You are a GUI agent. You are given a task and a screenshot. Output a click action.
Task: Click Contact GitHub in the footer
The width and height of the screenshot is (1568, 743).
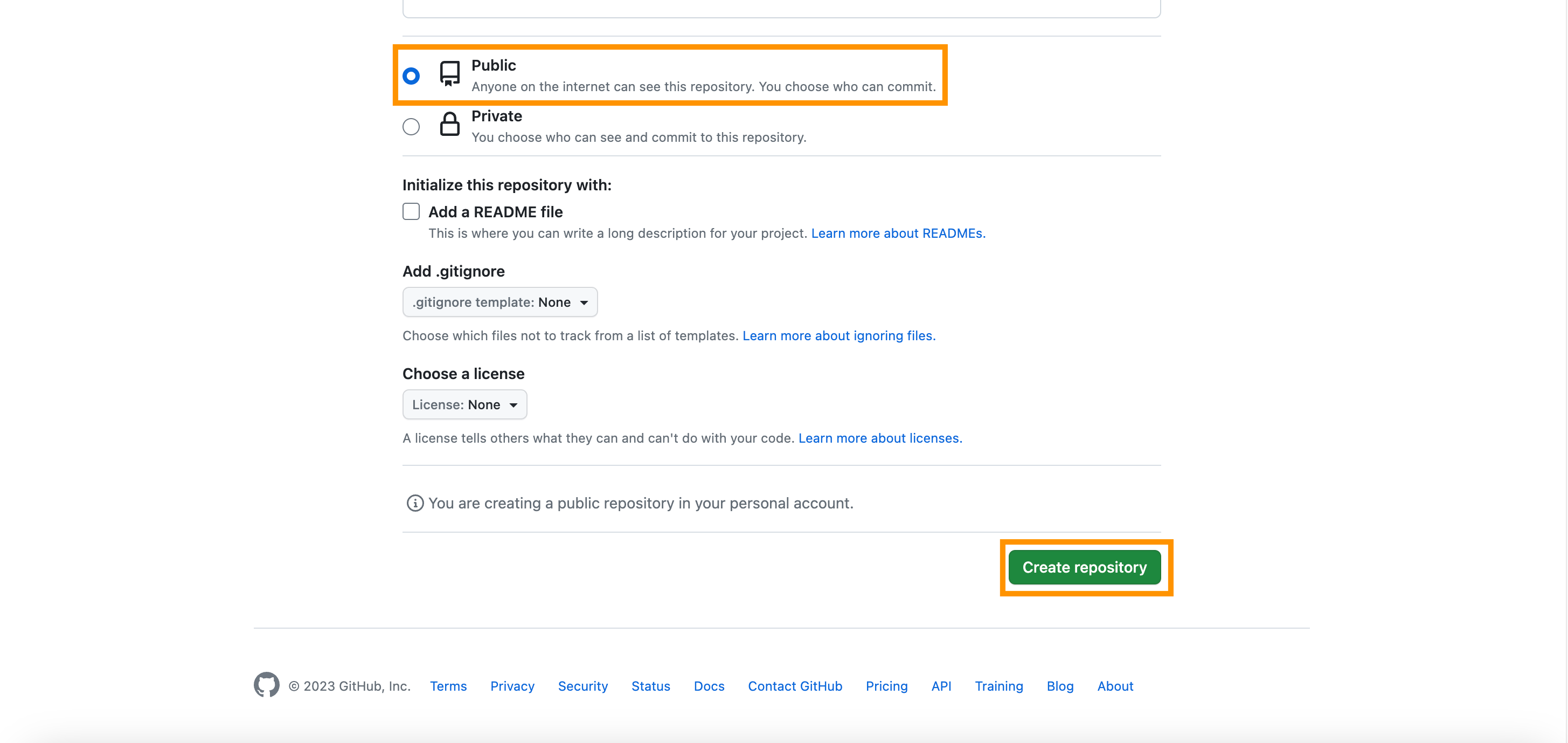click(x=795, y=686)
